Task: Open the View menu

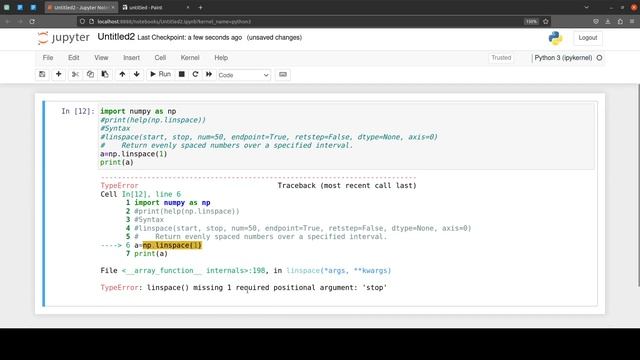Action: coord(101,58)
